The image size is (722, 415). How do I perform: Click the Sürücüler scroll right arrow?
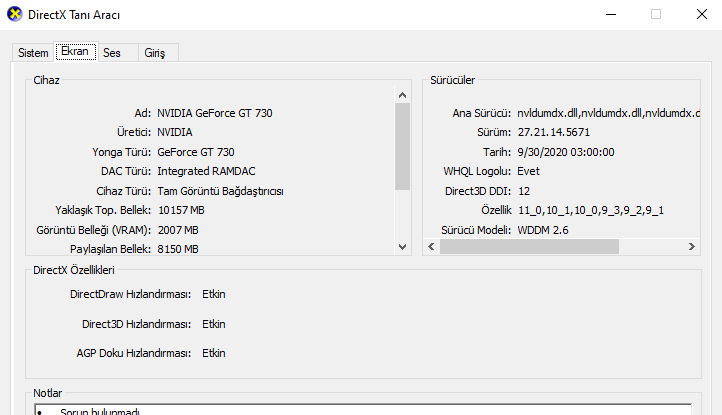click(692, 247)
